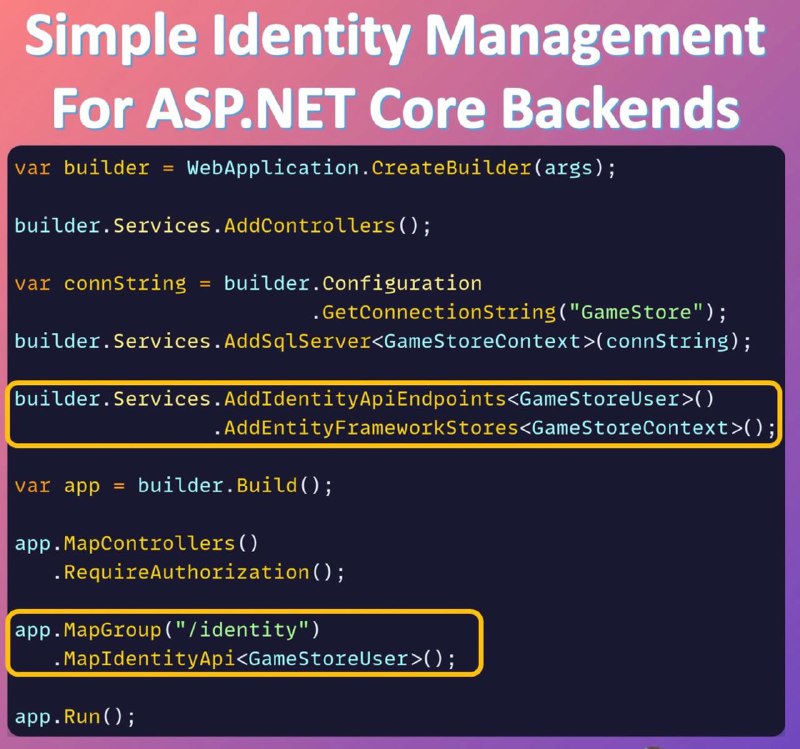Click the app.MapGroup("/identity") line

click(167, 630)
